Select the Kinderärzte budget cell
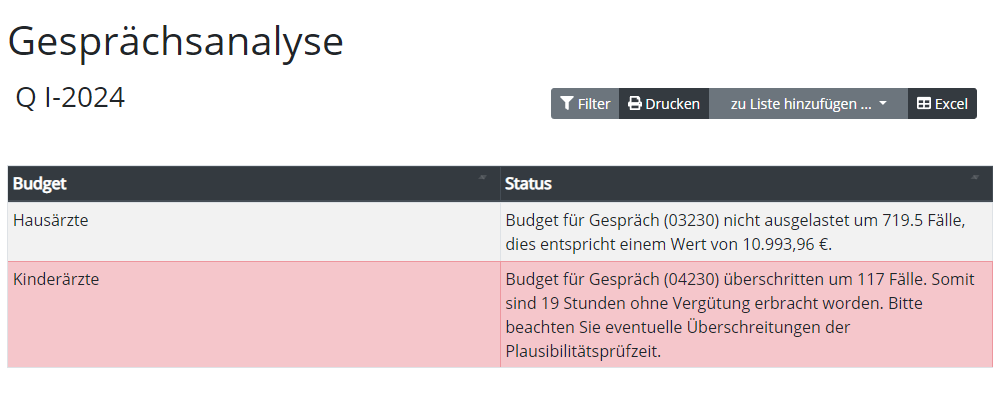Image resolution: width=1000 pixels, height=400 pixels. [56, 279]
